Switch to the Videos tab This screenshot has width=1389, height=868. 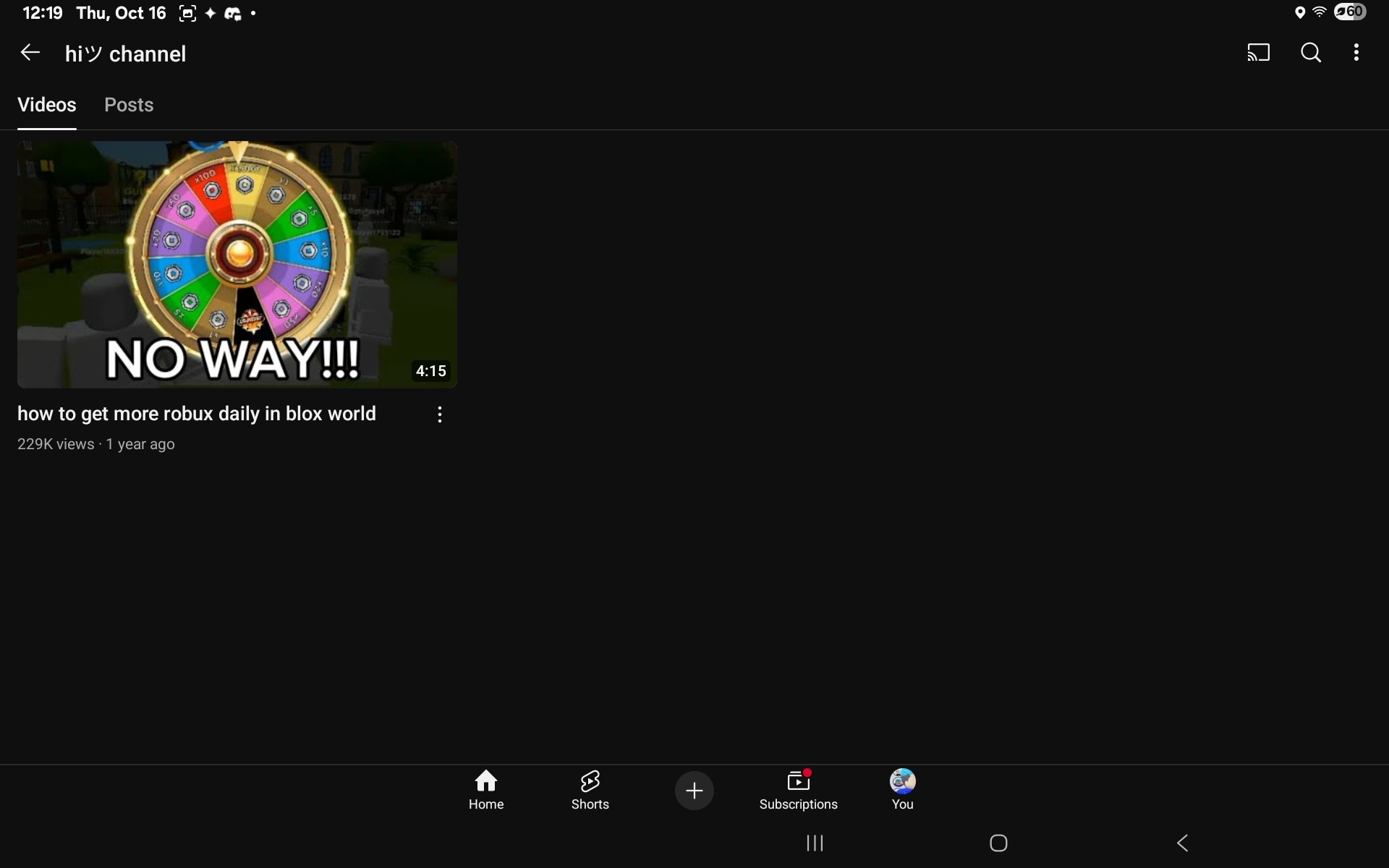tap(47, 105)
